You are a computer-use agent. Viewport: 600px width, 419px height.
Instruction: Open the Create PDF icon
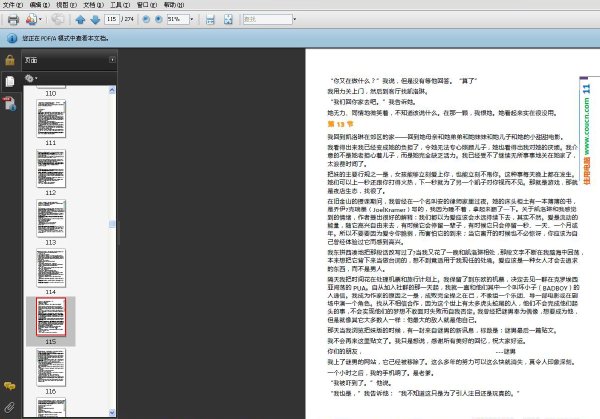(32, 19)
